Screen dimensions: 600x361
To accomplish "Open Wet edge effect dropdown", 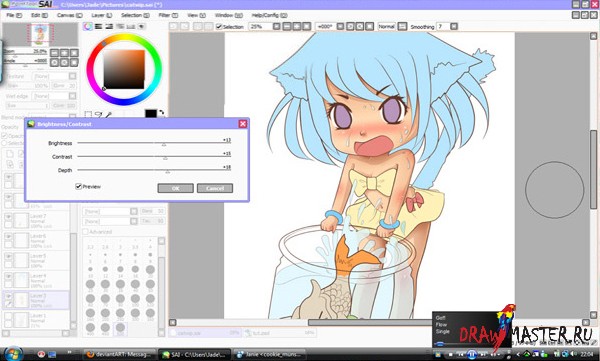I will 73,96.
